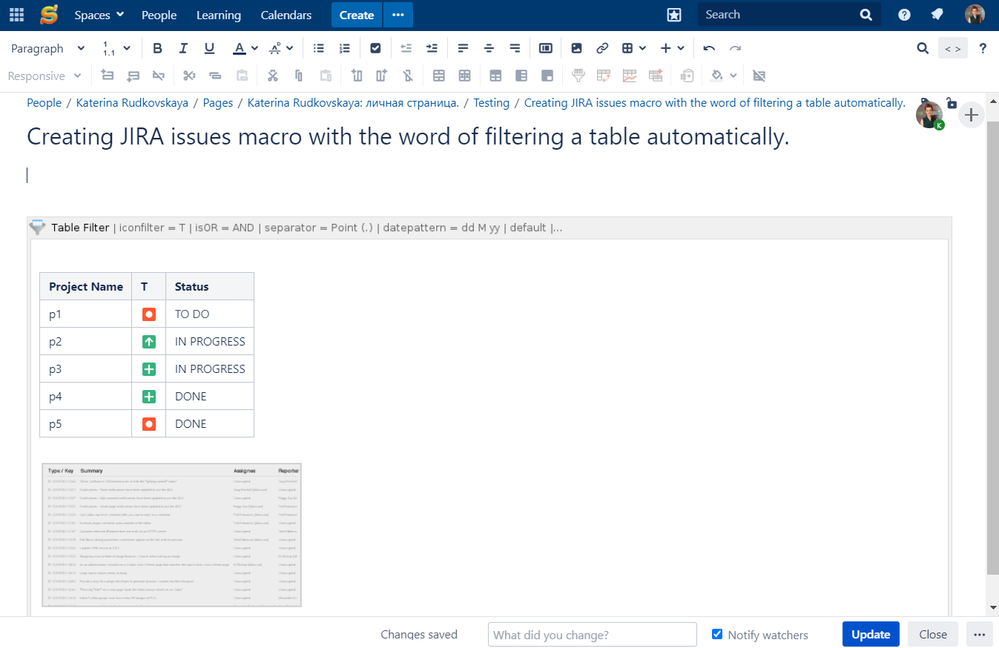Open the user profile avatar menu

[975, 14]
